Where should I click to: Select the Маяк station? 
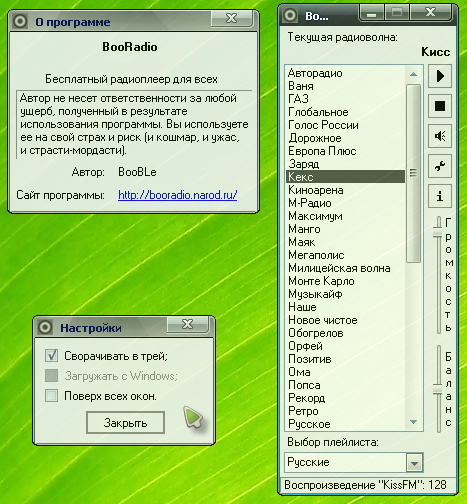(345, 242)
